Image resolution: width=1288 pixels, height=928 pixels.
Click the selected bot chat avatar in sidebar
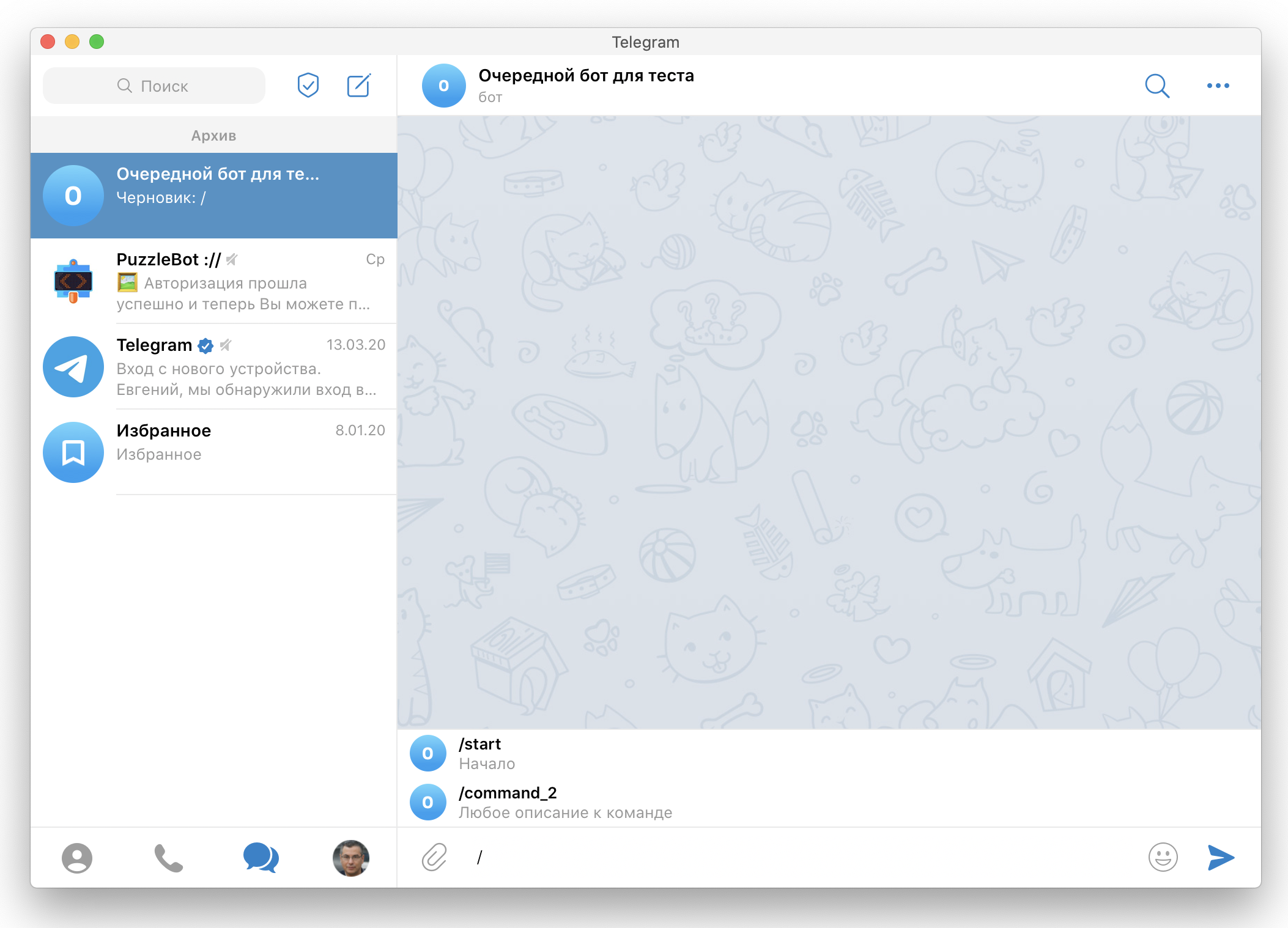(73, 196)
